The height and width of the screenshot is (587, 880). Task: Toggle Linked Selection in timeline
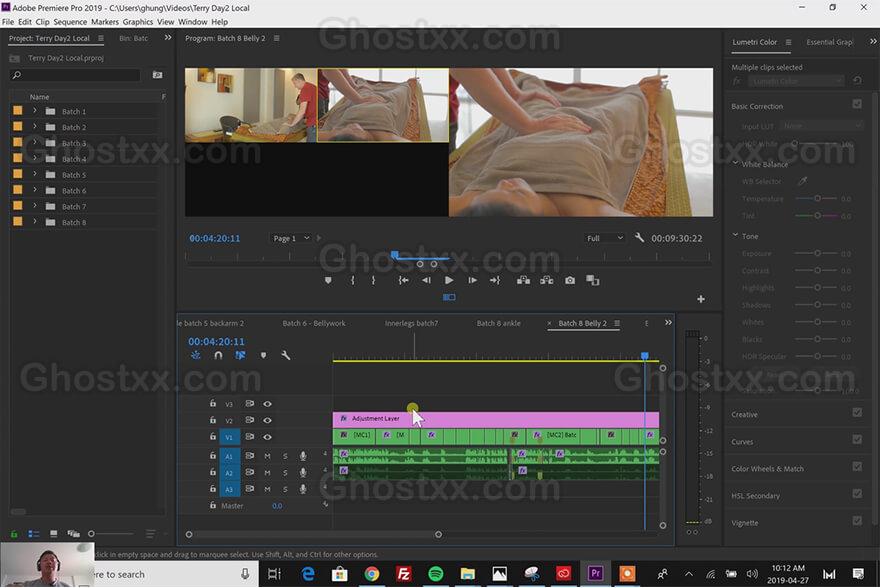coord(240,355)
